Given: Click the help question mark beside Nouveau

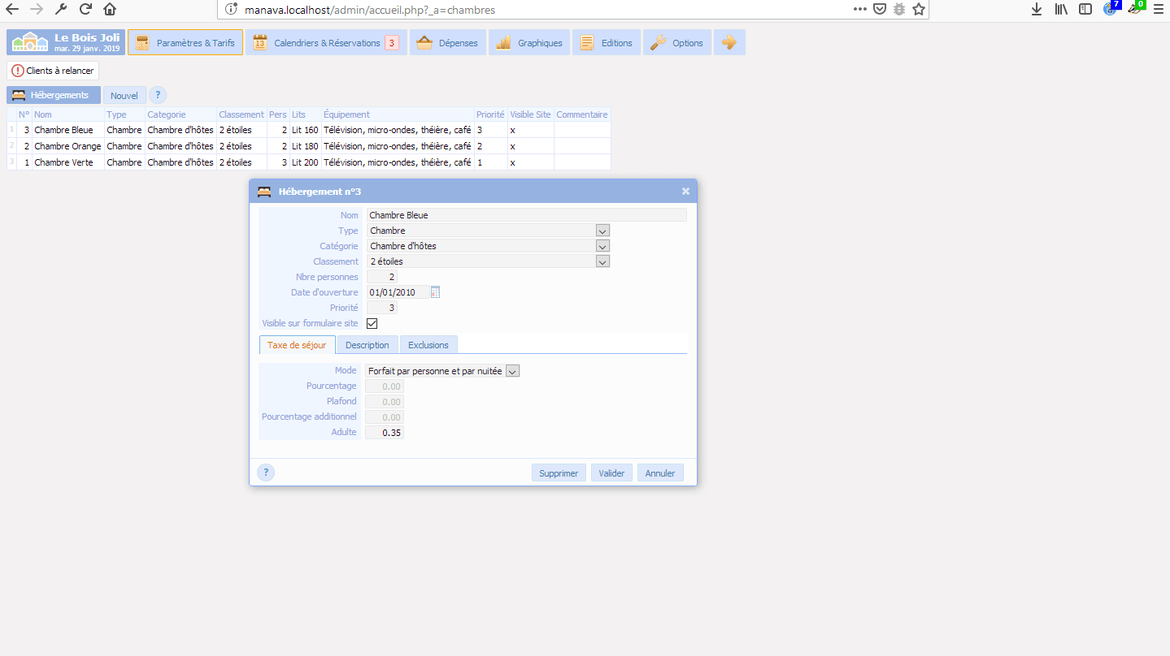Looking at the screenshot, I should [158, 95].
